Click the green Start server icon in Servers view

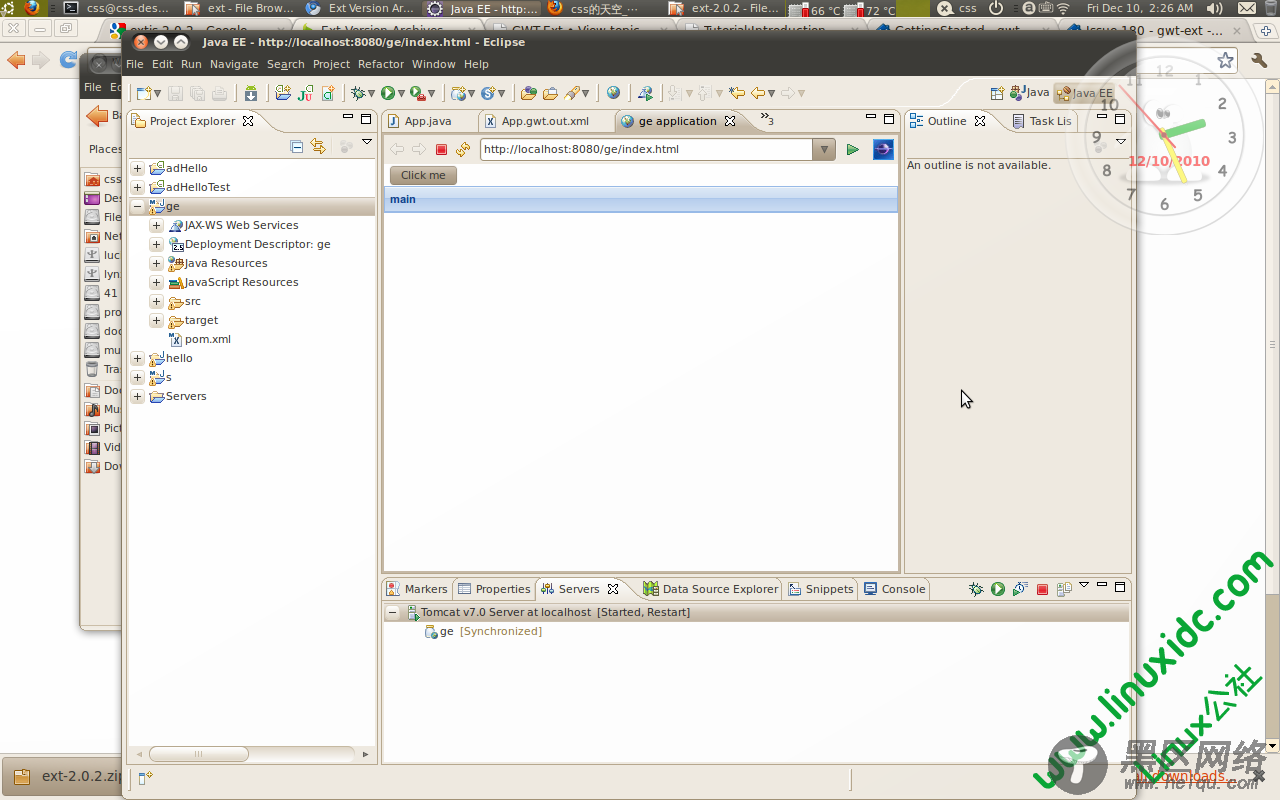click(998, 589)
